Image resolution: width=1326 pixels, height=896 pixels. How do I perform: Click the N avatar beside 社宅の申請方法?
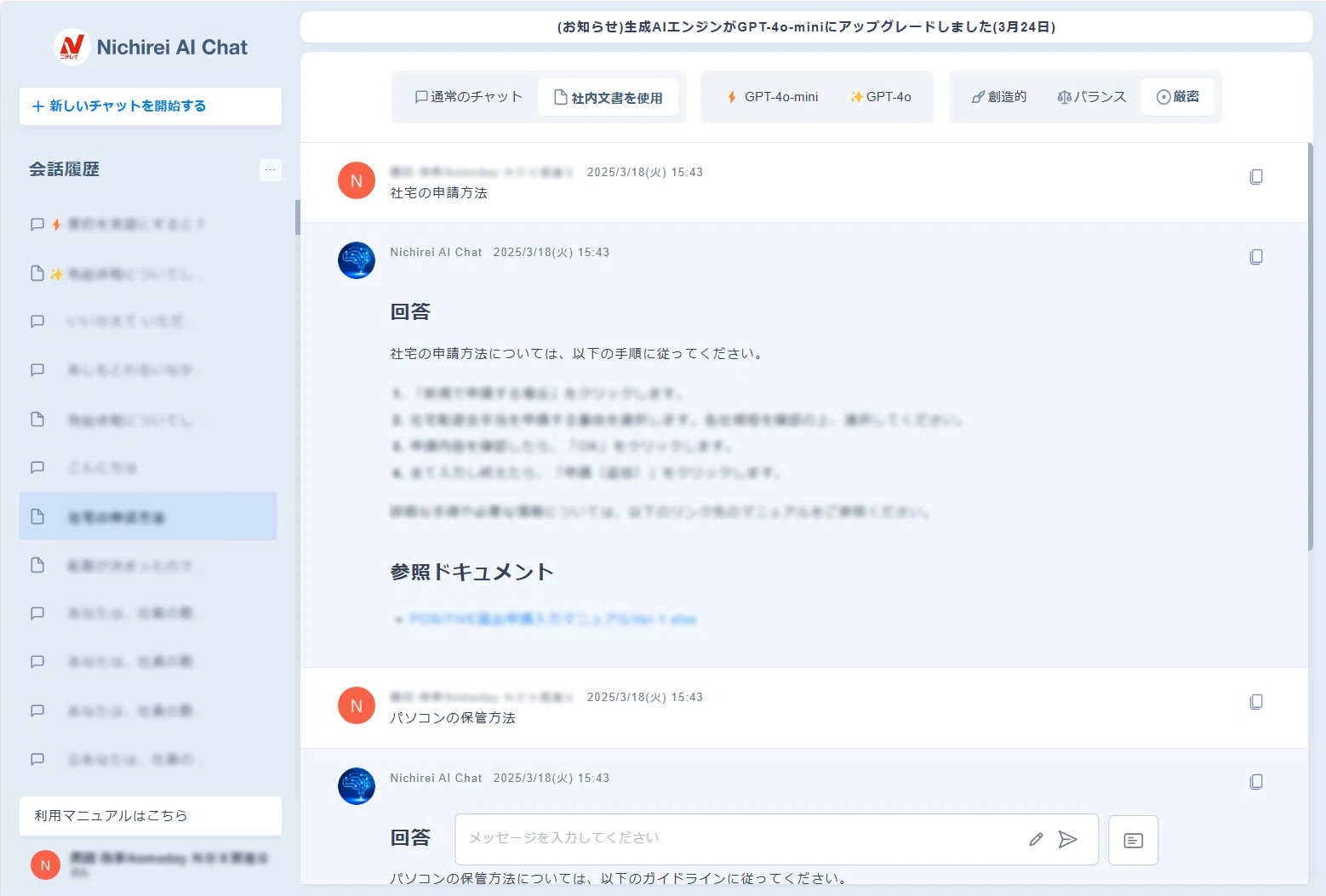coord(357,180)
